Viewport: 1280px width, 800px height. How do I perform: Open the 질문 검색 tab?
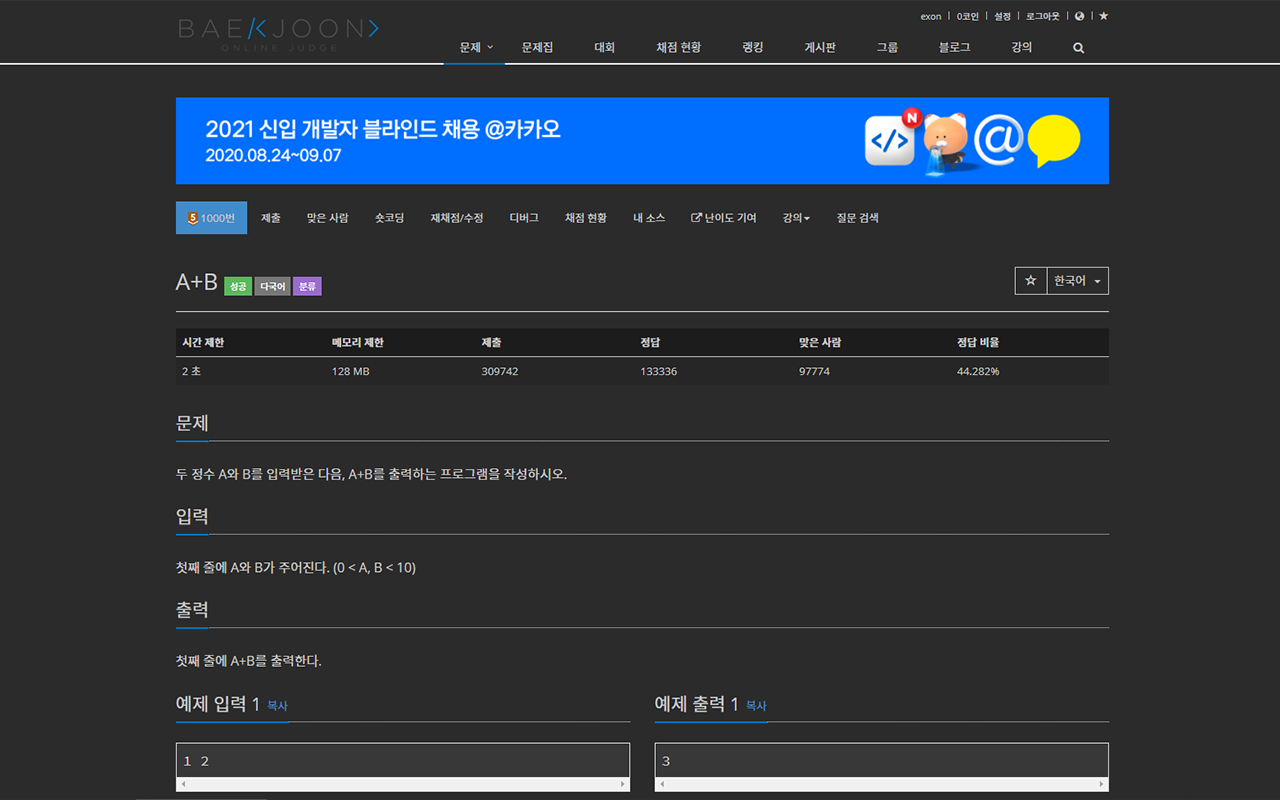858,218
